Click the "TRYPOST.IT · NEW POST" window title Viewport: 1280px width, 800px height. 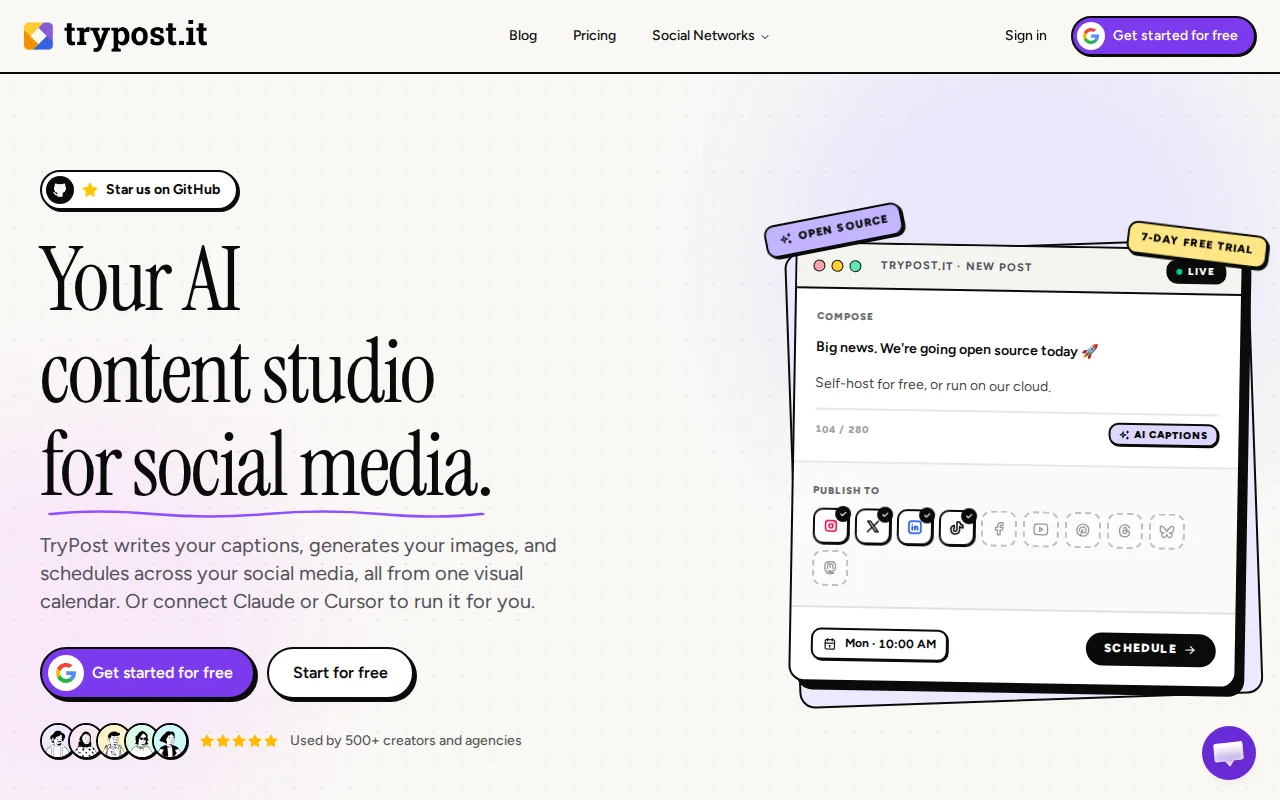[956, 266]
